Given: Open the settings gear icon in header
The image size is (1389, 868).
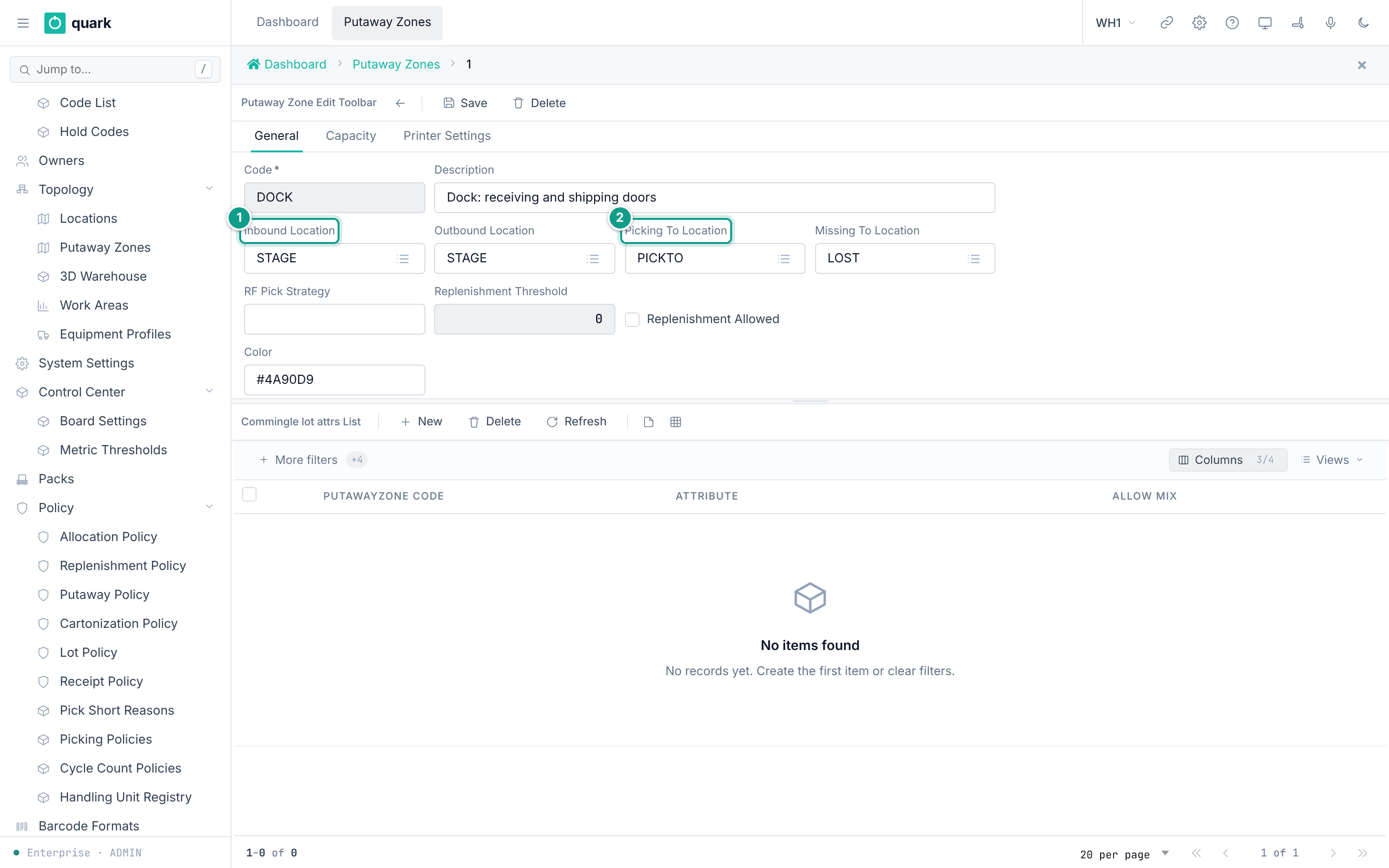Looking at the screenshot, I should click(x=1199, y=23).
